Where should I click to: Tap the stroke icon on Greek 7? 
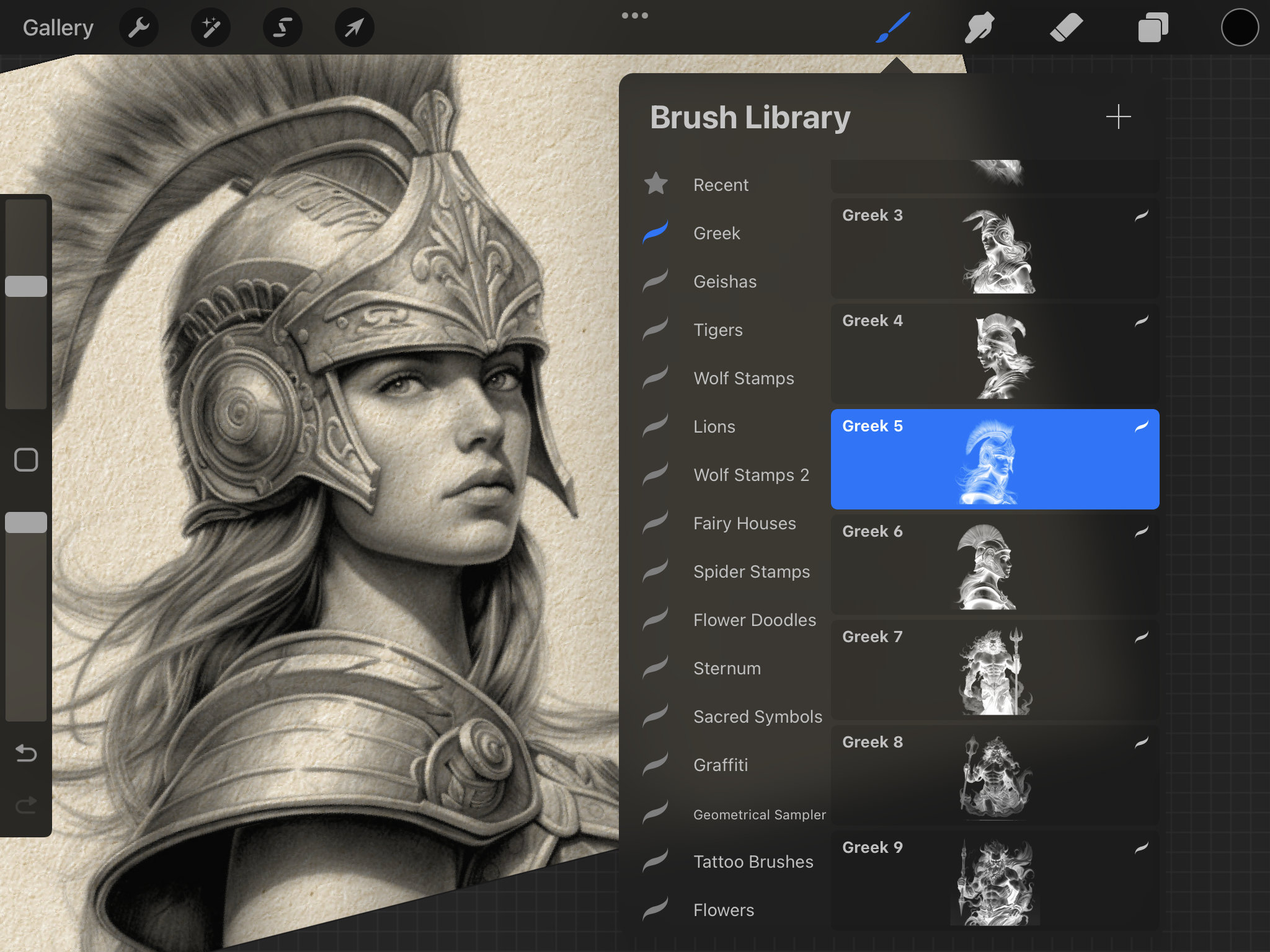tap(1142, 637)
